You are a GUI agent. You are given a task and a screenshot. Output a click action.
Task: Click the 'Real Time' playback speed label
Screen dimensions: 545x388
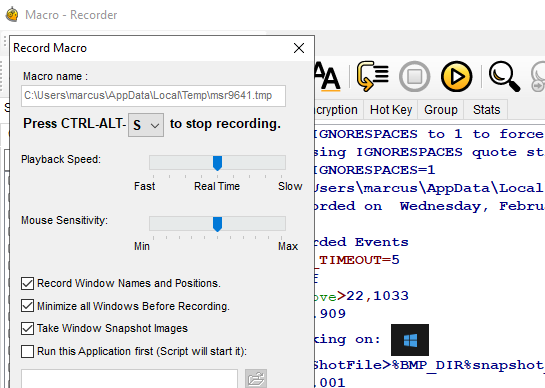pos(217,186)
